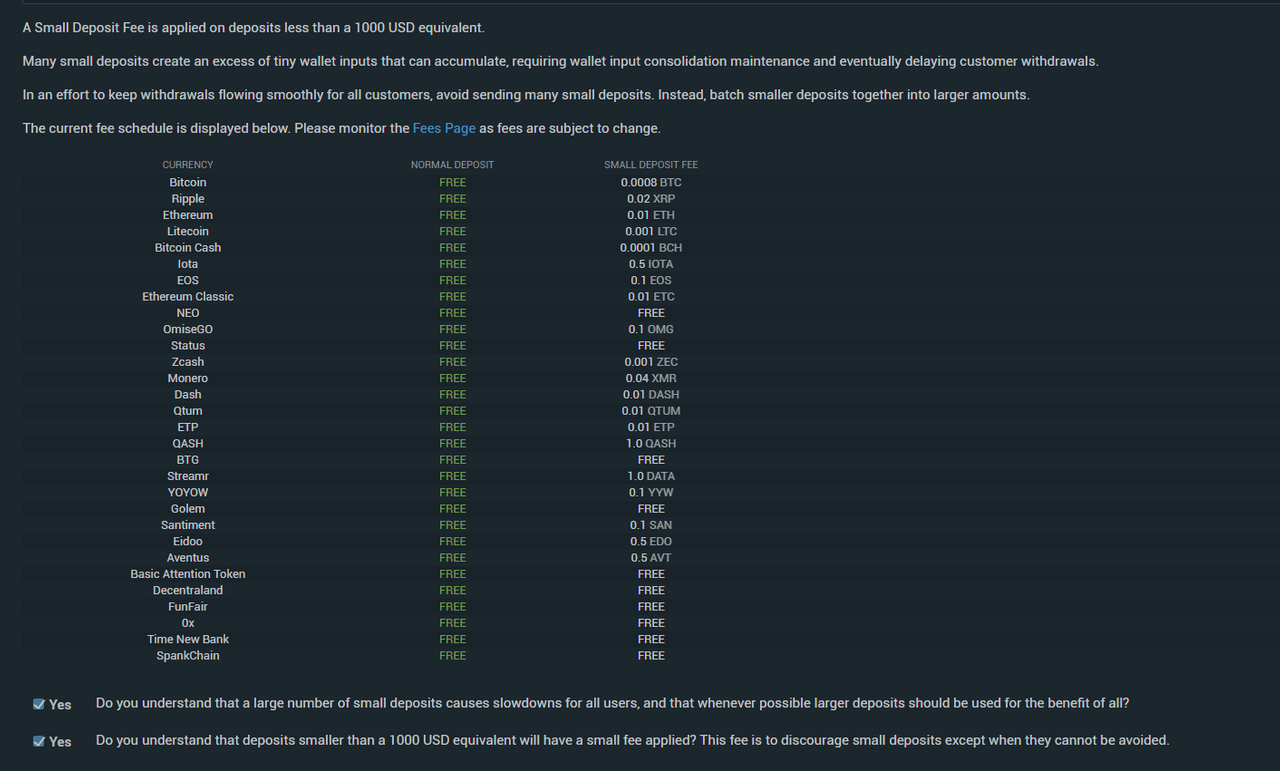Select OmiseGO in the currency column
Image resolution: width=1280 pixels, height=771 pixels.
pyautogui.click(x=188, y=329)
